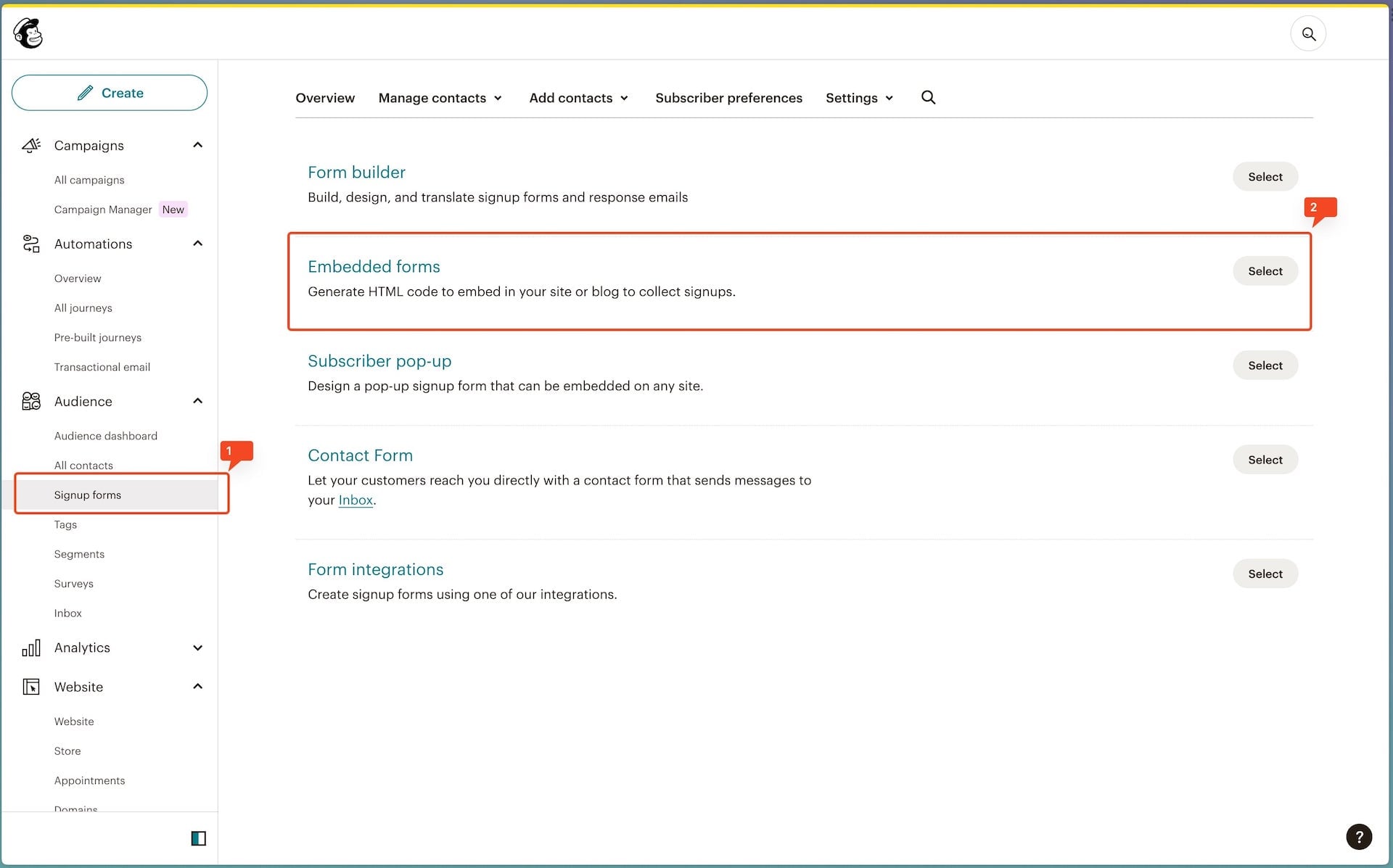Search the audience with the magnifier icon
Screen dimensions: 1393x868
928,97
